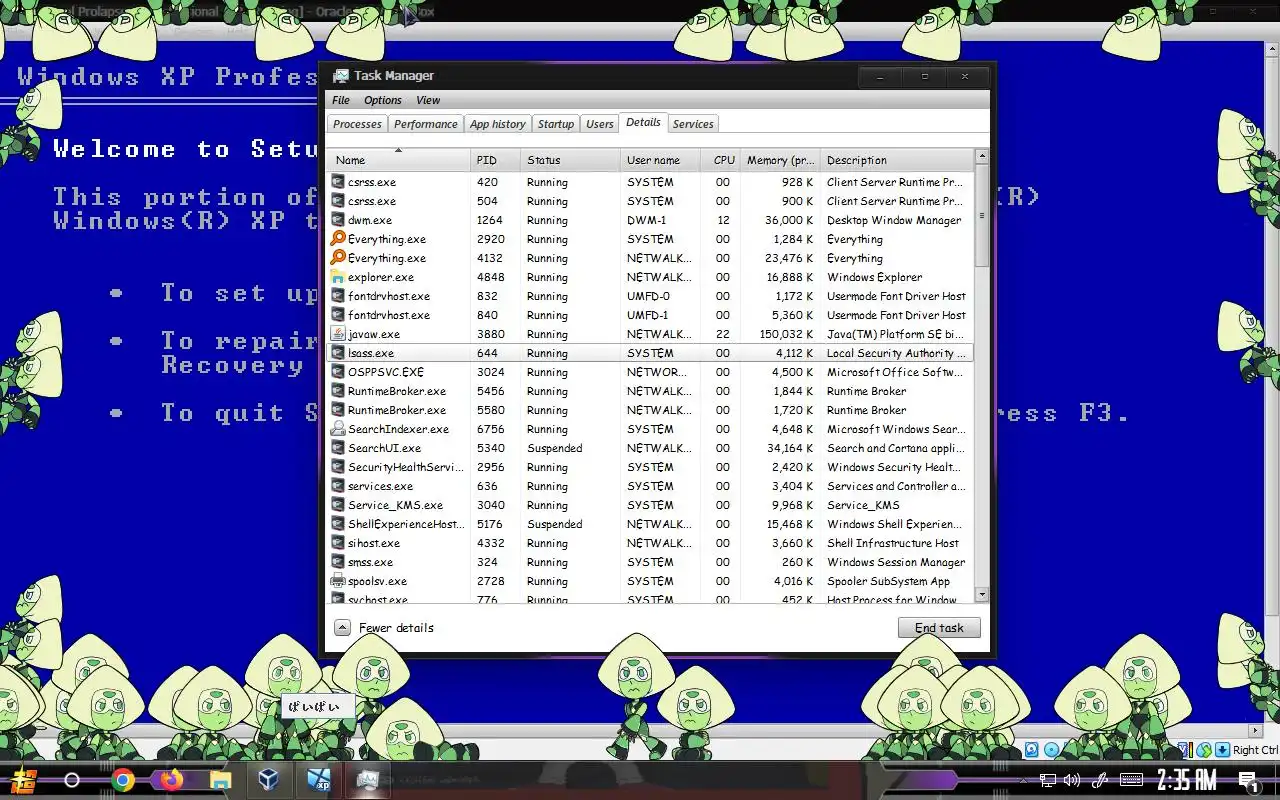Launch Firefox from the taskbar
The width and height of the screenshot is (1280, 800).
pyautogui.click(x=172, y=780)
